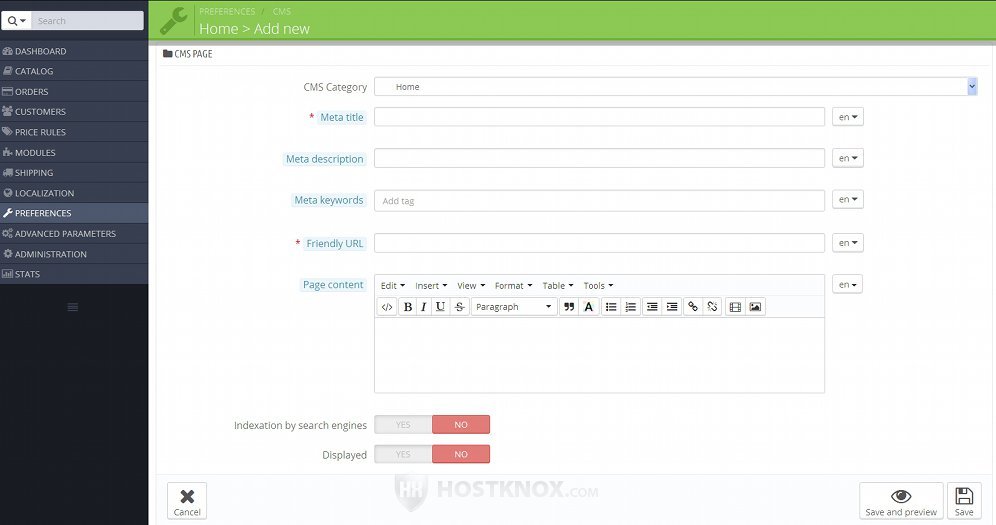The image size is (996, 525).
Task: Open Customers section in sidebar
Action: 74,112
